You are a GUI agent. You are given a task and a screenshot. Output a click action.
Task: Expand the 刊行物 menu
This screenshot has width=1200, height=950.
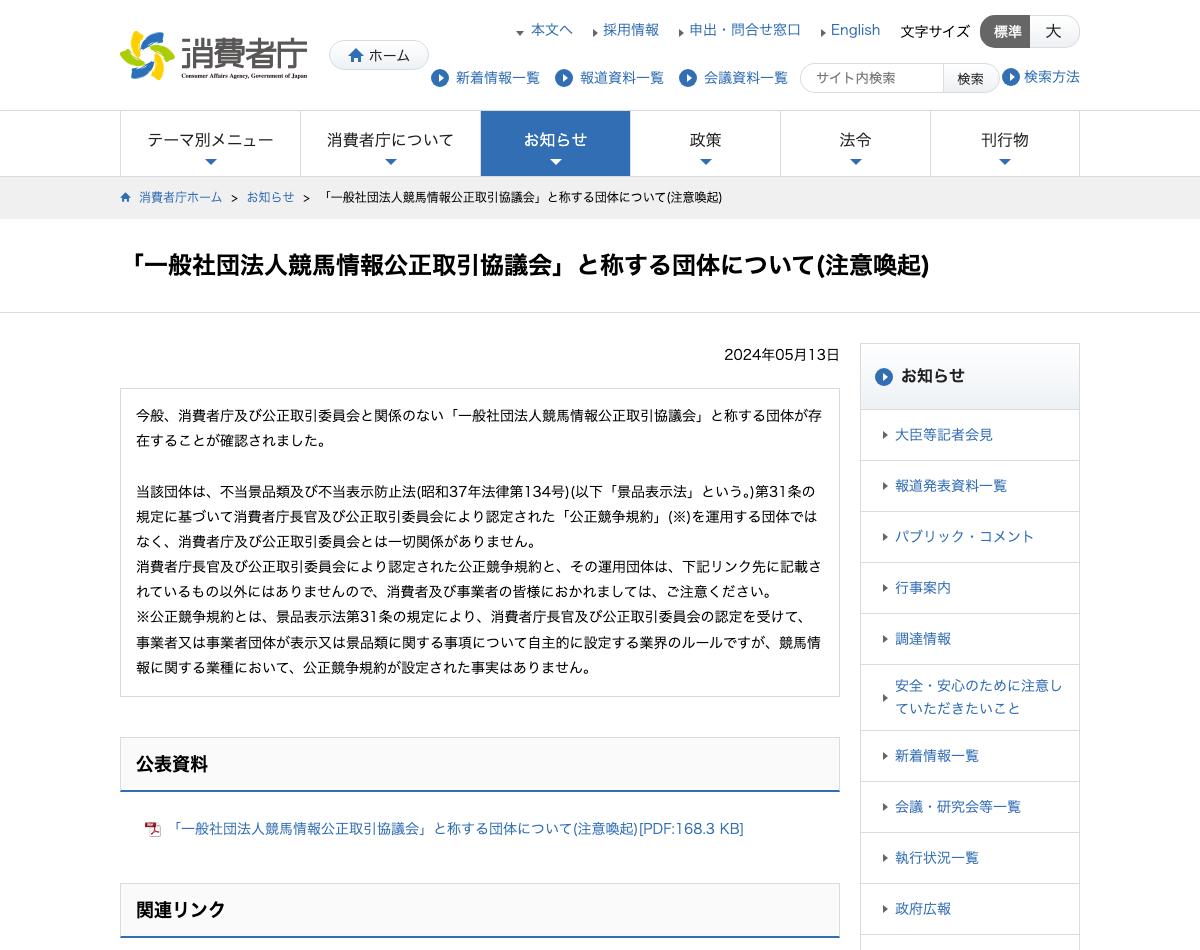pyautogui.click(x=1005, y=144)
